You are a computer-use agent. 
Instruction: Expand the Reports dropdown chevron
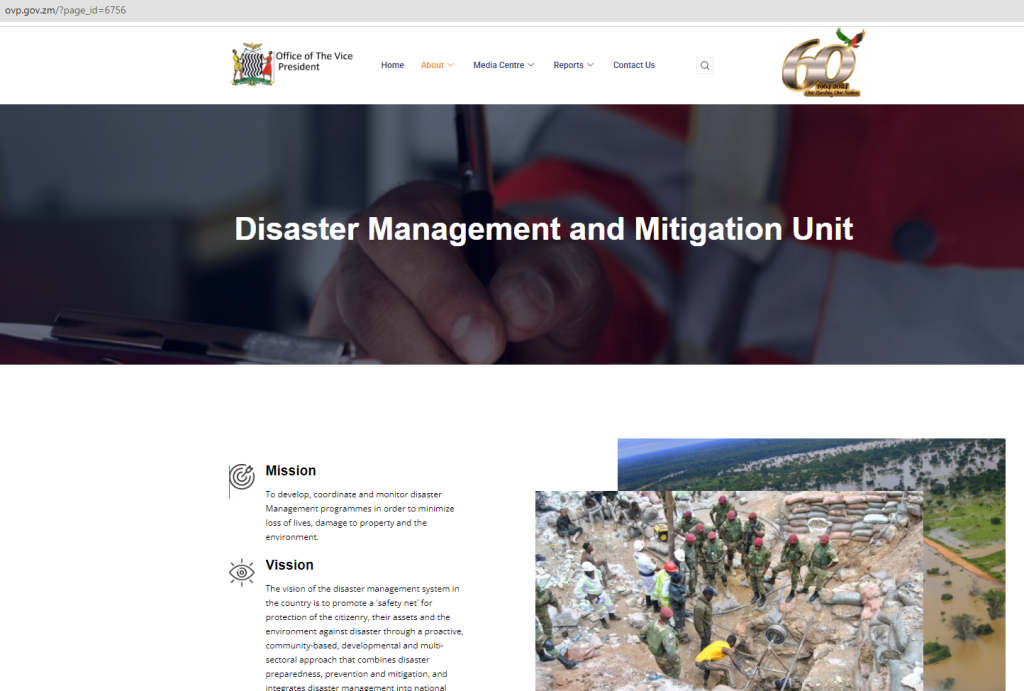pyautogui.click(x=591, y=65)
